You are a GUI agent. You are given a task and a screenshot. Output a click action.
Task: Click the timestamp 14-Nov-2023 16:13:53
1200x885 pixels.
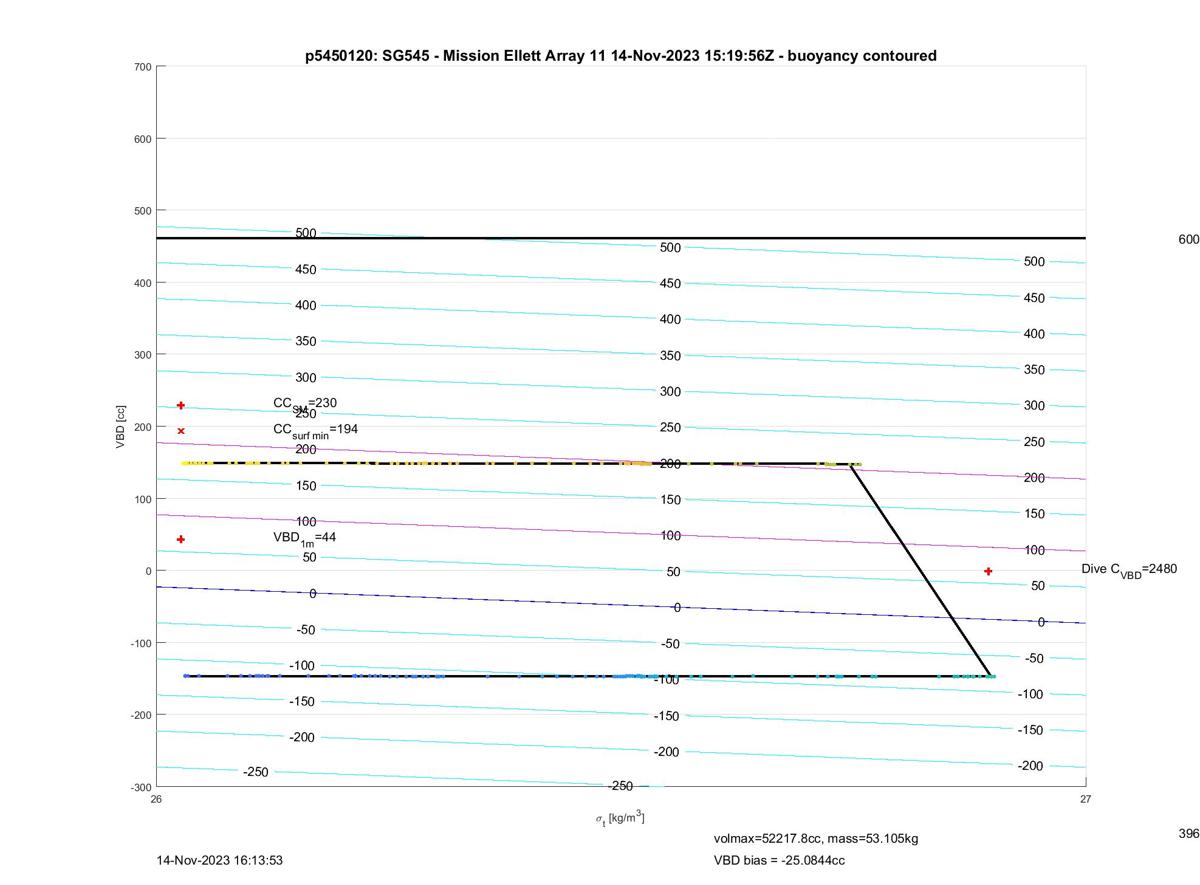(220, 860)
